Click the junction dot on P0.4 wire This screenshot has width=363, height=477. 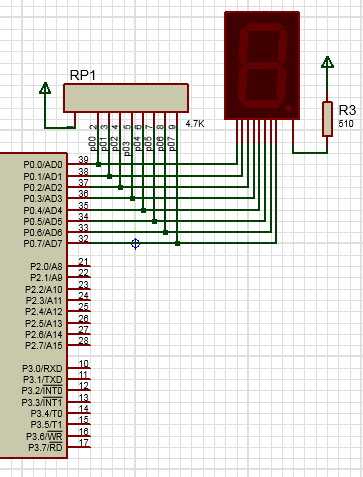tap(143, 210)
